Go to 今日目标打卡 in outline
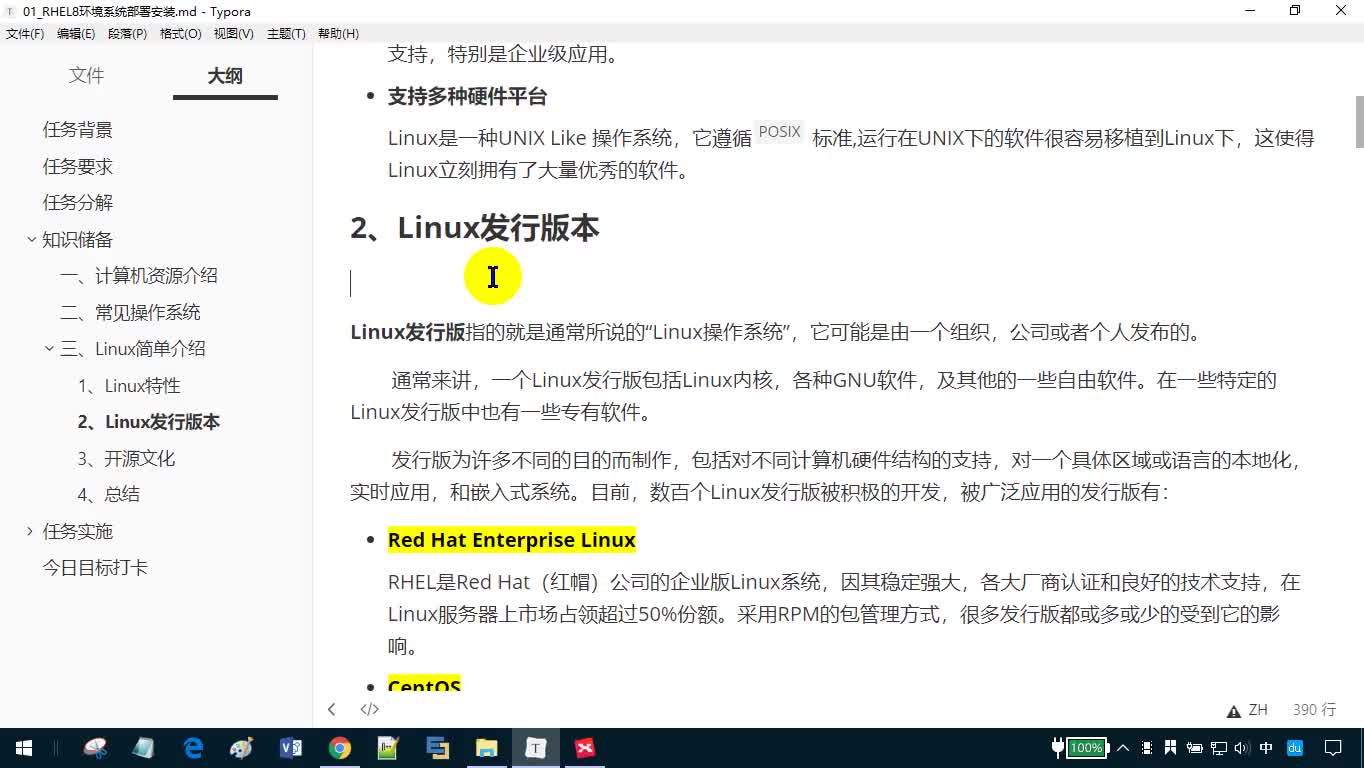 tap(95, 567)
